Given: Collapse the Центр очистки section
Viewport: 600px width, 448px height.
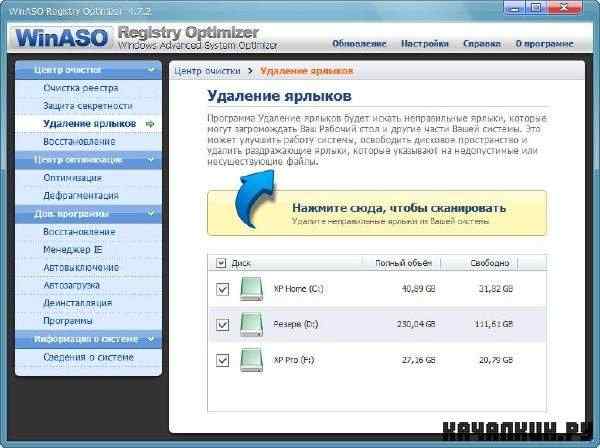Looking at the screenshot, I should pos(152,70).
